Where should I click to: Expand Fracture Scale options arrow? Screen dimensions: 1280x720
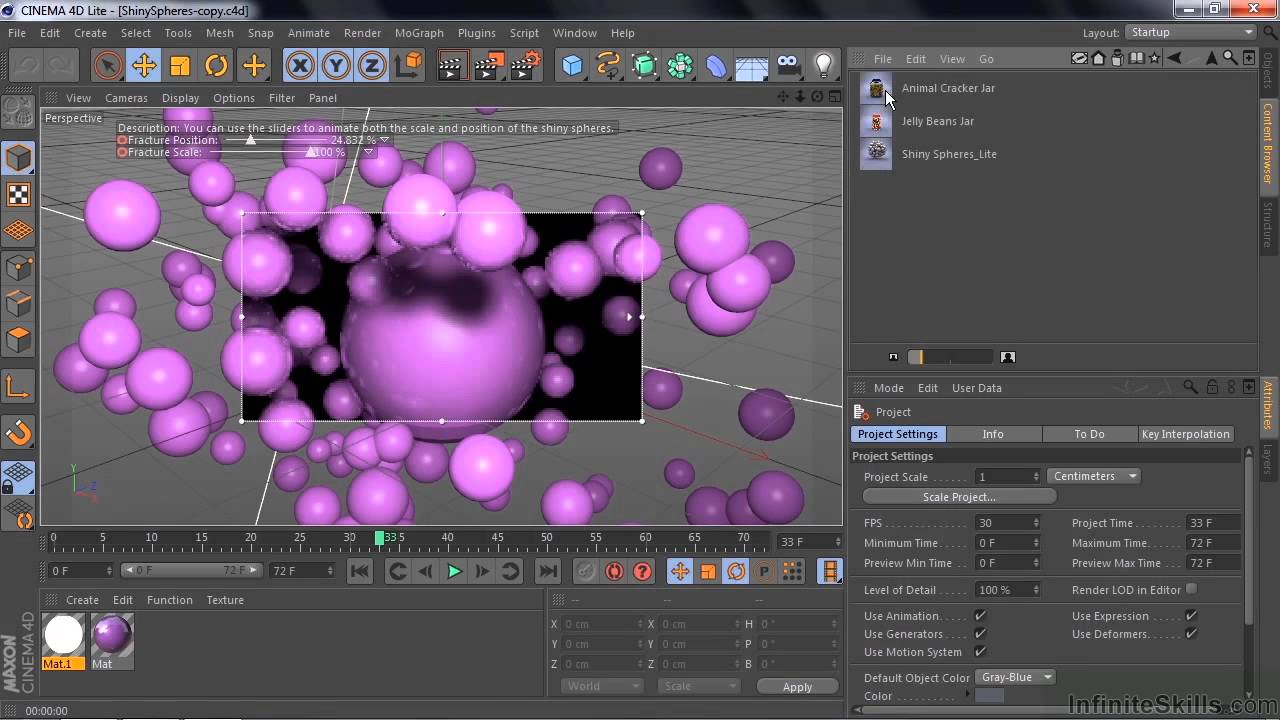368,152
